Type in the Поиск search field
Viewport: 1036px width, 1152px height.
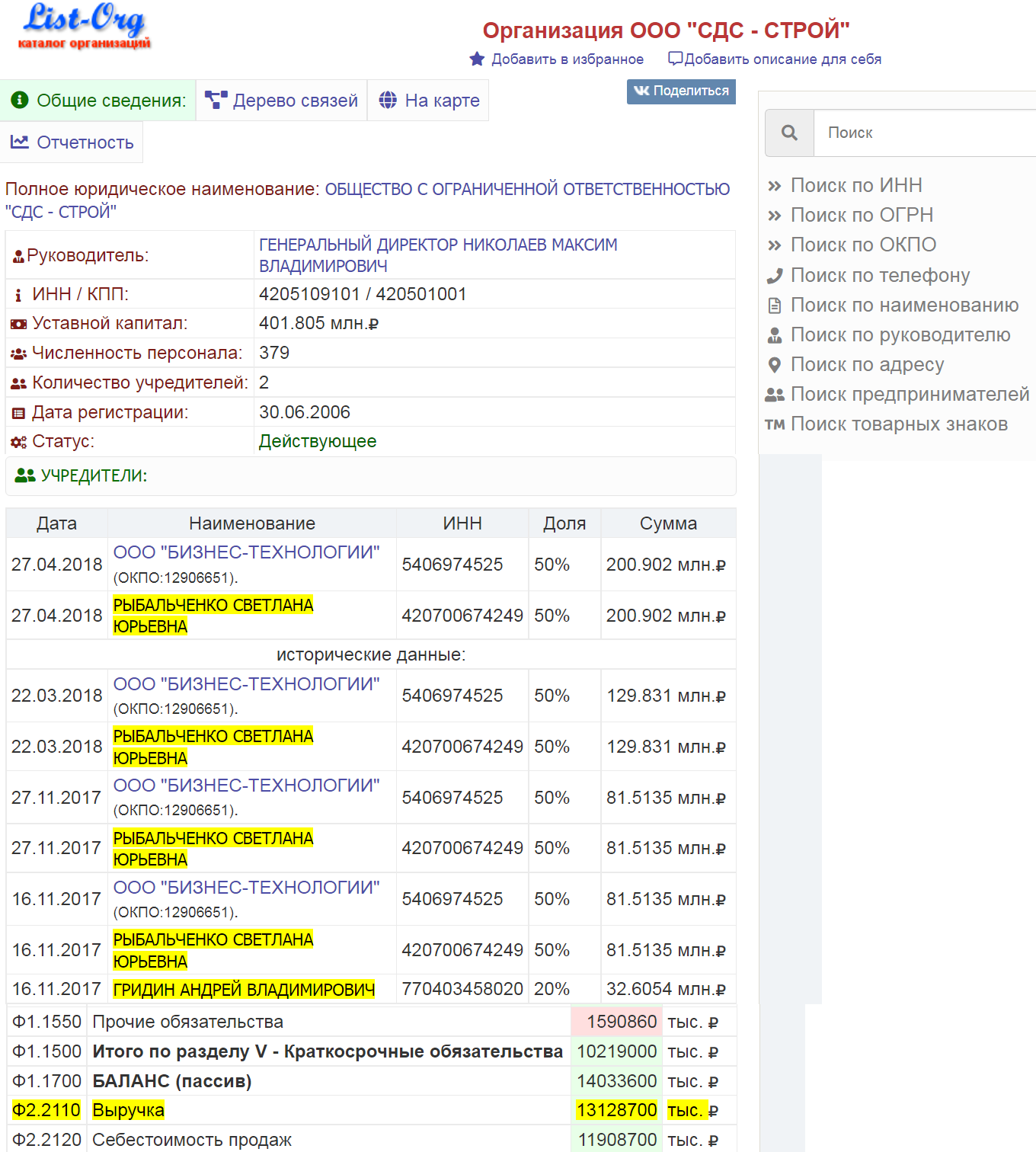[922, 133]
